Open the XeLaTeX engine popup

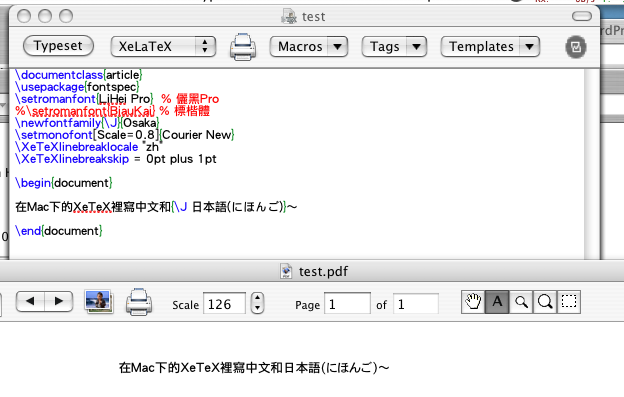(163, 47)
